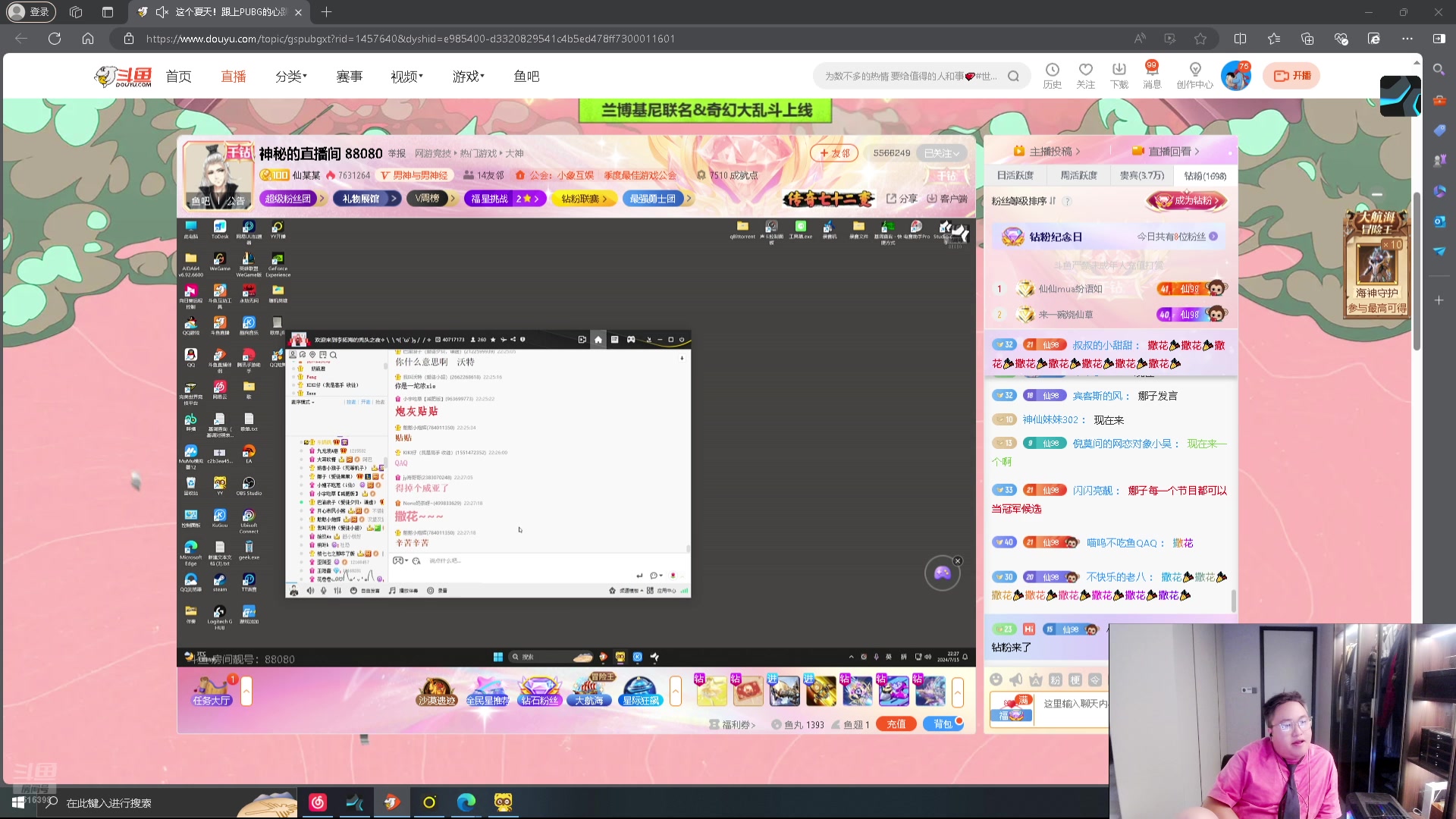
Task: Expand the arrow after 星际狂飙 activities
Action: (x=676, y=691)
